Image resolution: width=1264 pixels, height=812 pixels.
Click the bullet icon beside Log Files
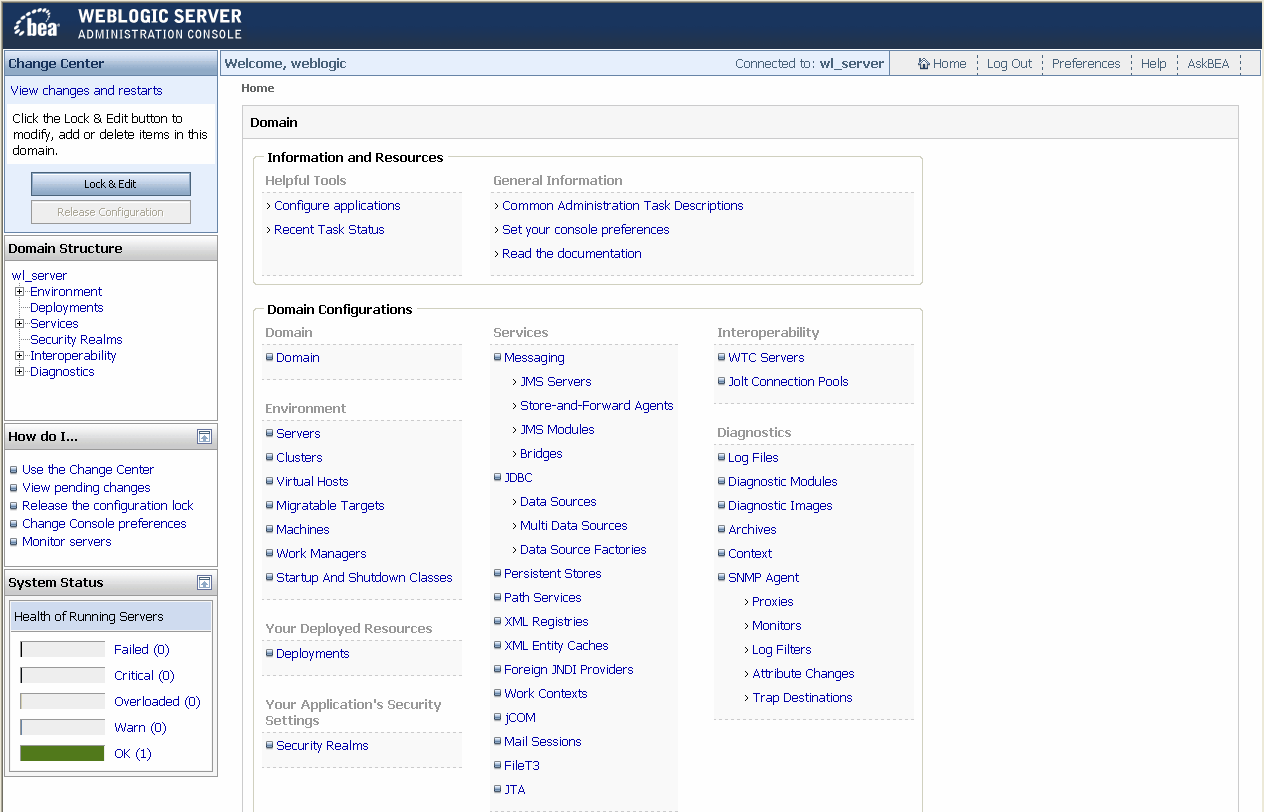(x=721, y=457)
